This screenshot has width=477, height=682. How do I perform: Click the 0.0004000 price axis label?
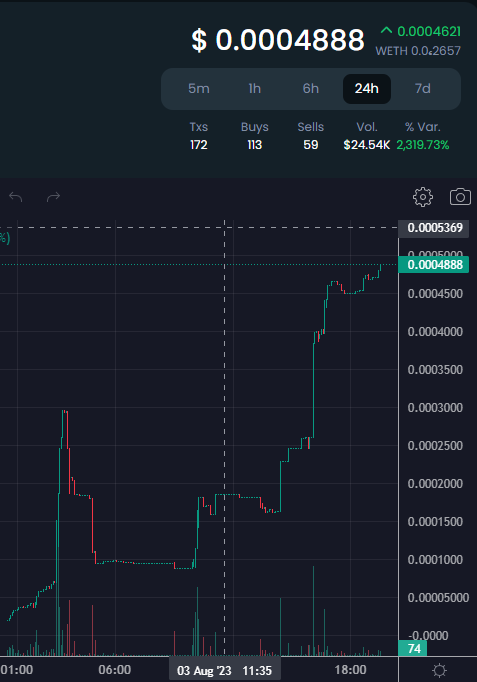[435, 331]
